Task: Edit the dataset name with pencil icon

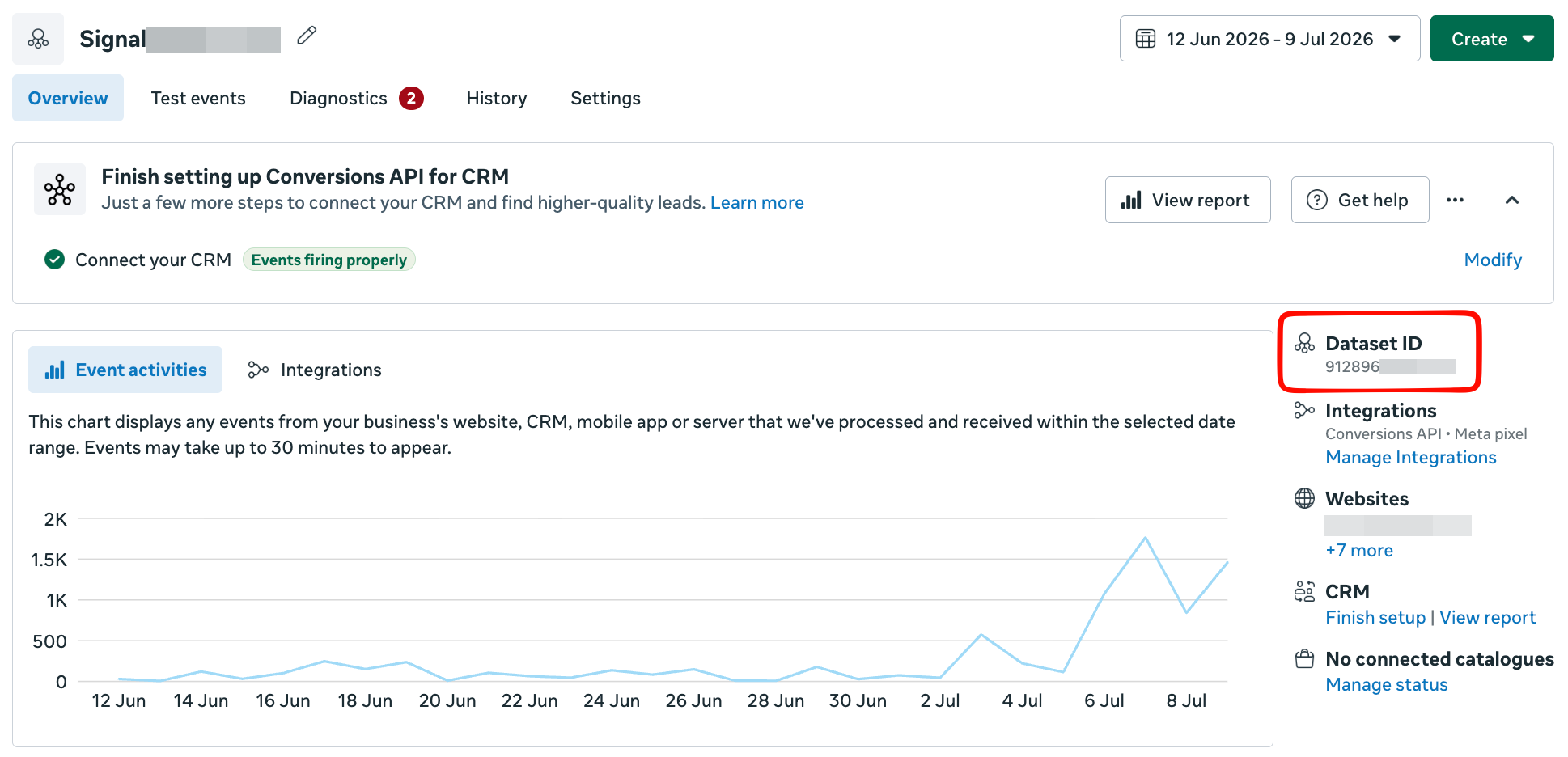Action: coord(307,36)
